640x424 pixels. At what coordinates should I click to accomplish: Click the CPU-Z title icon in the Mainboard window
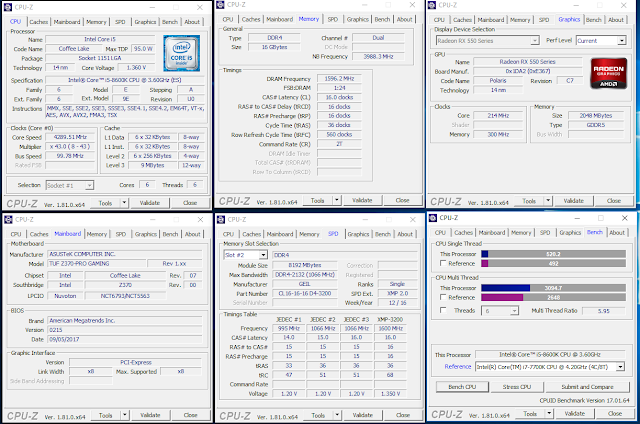tap(8, 220)
